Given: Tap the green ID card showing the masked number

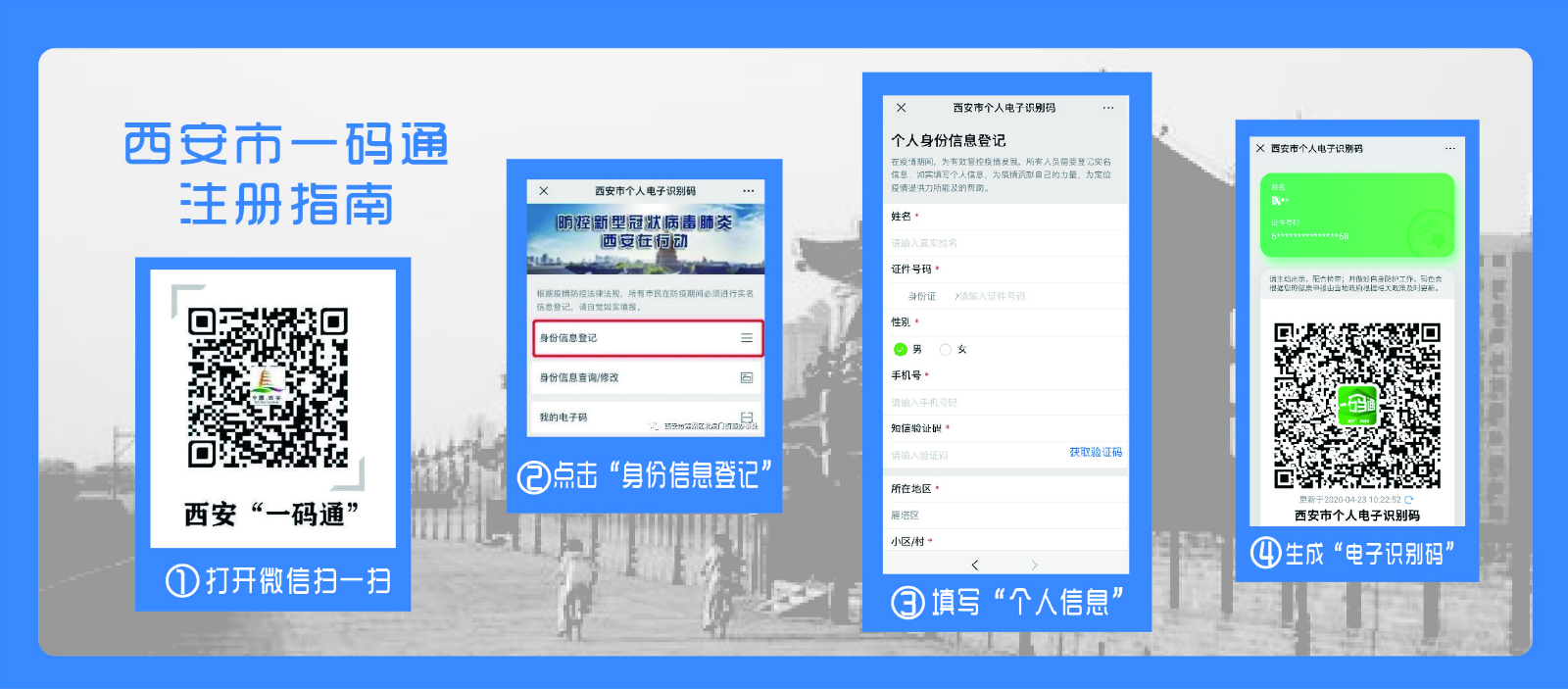Looking at the screenshot, I should click(x=1357, y=215).
